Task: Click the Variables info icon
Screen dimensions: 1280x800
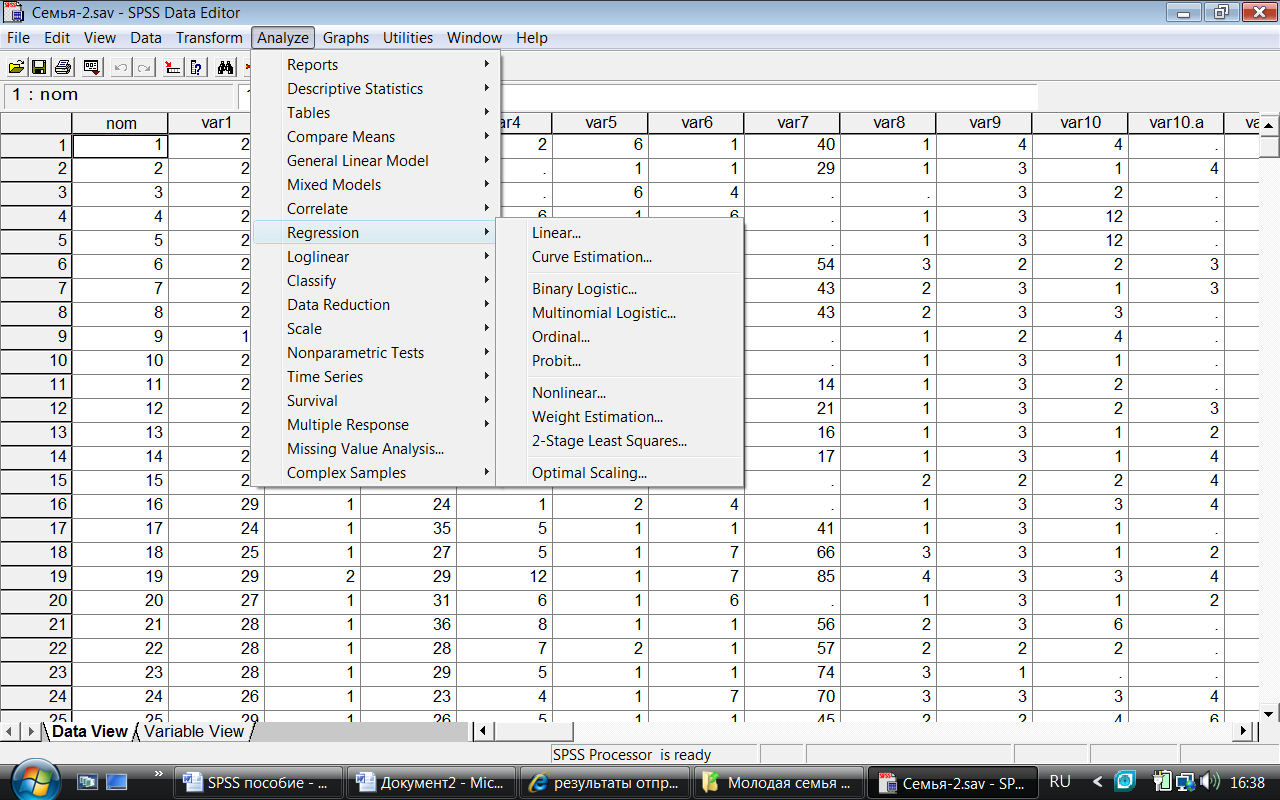Action: point(196,67)
